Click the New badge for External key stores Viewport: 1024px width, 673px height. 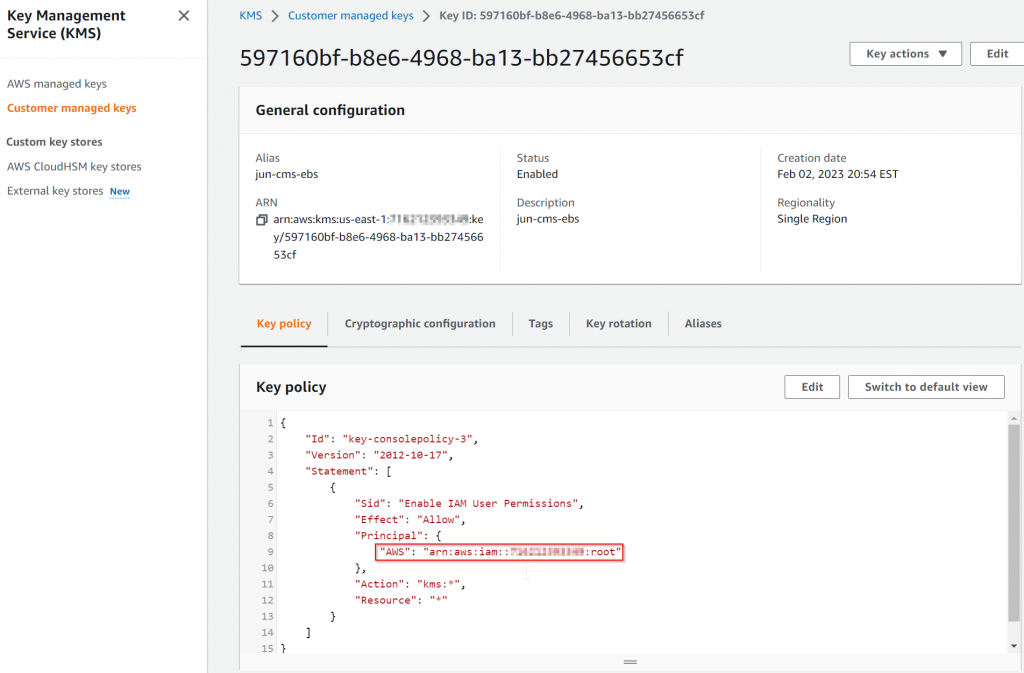[120, 192]
